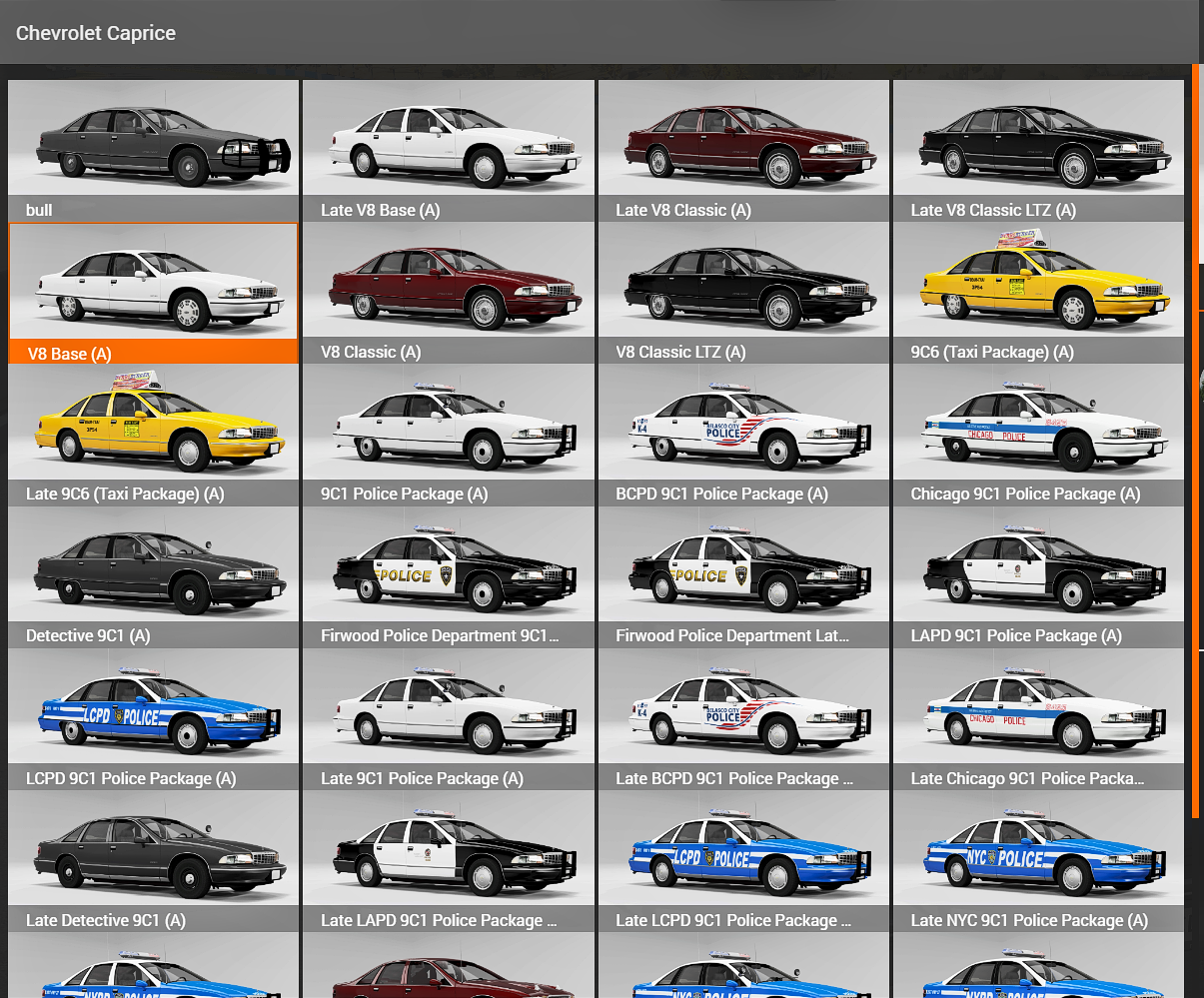Select the LCPD 9C1 Police Package (A)
This screenshot has width=1204, height=998.
click(154, 720)
